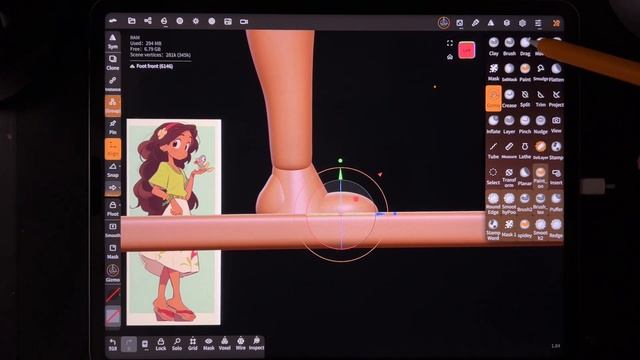The height and width of the screenshot is (360, 640).
Task: Open the orange tools wrench menu
Action: coord(556,23)
